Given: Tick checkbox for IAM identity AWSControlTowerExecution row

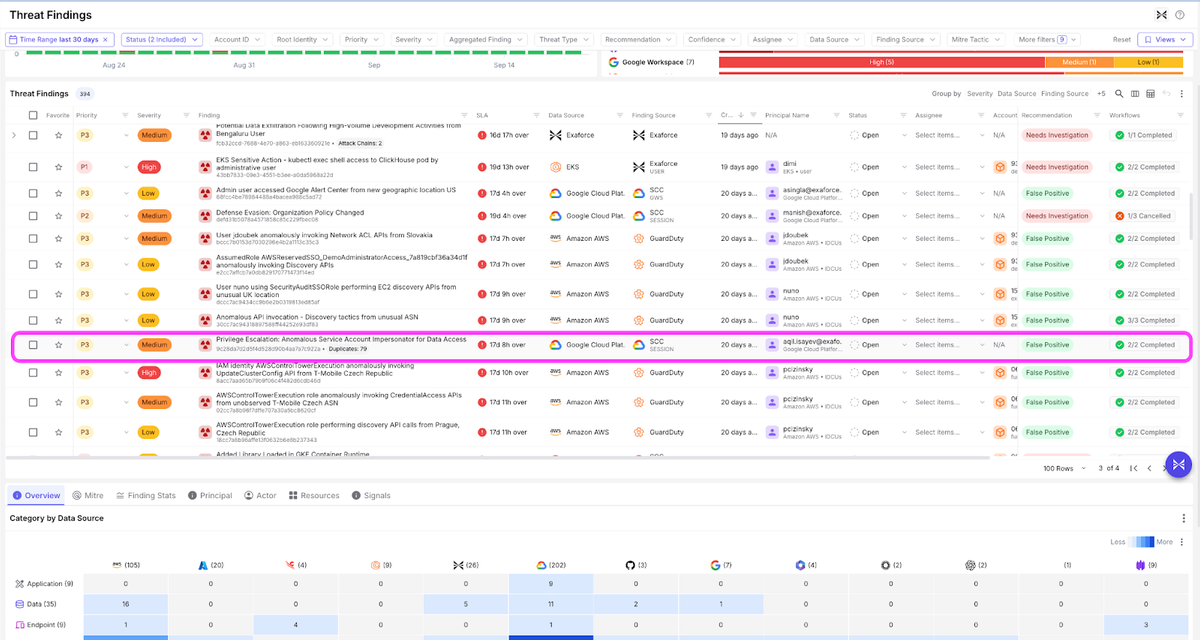Looking at the screenshot, I should pyautogui.click(x=33, y=373).
